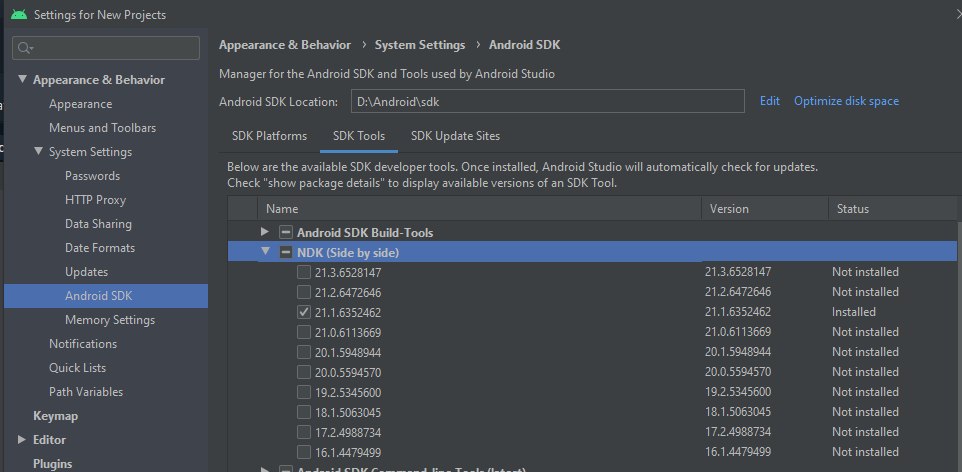Tick the NDK 21.2.6472646 checkbox
The image size is (962, 472).
pos(304,292)
